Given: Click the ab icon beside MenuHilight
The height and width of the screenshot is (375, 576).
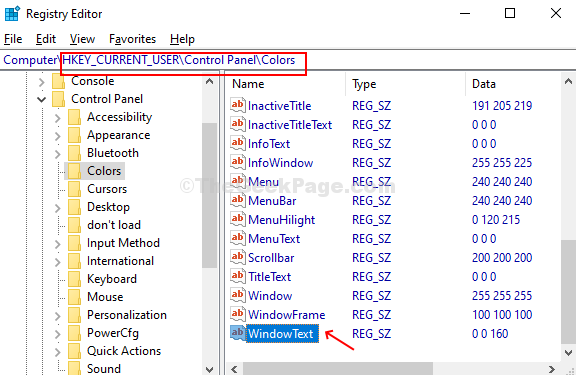Looking at the screenshot, I should (238, 219).
